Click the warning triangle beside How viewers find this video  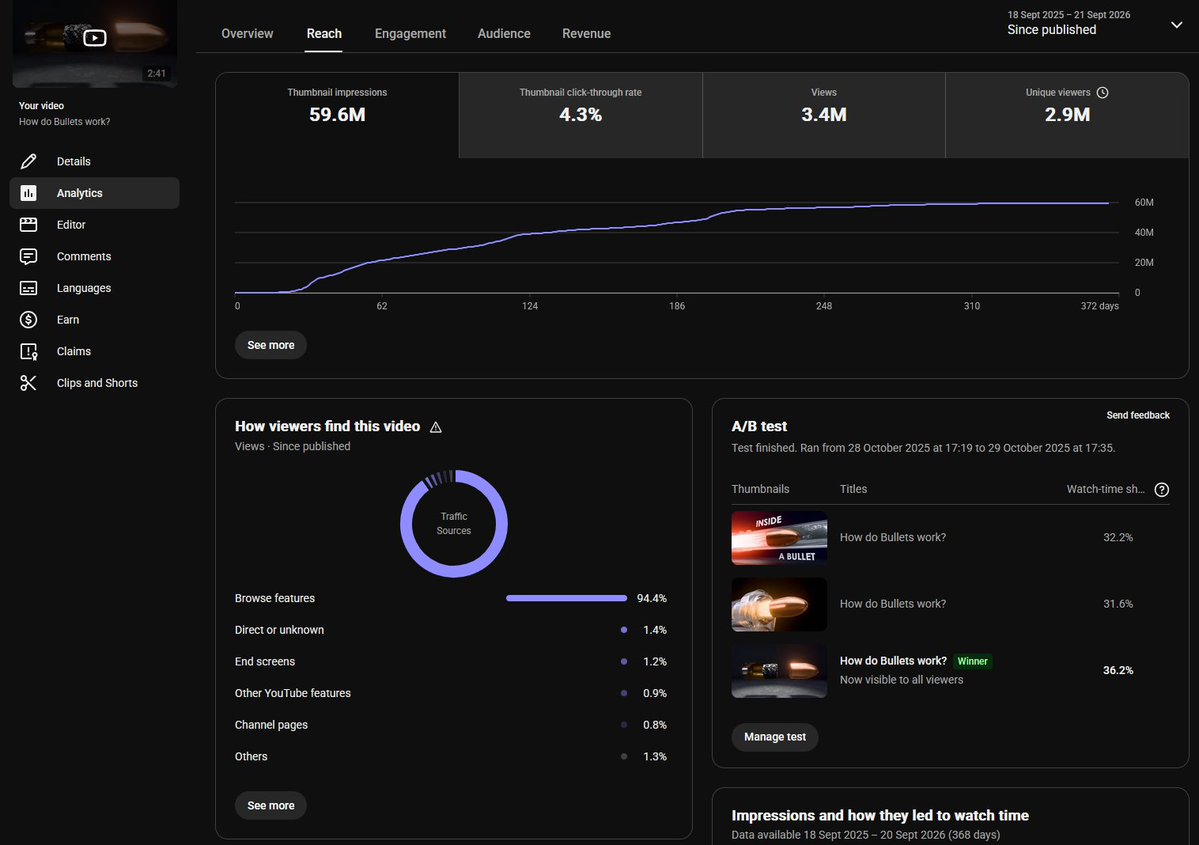(x=436, y=427)
